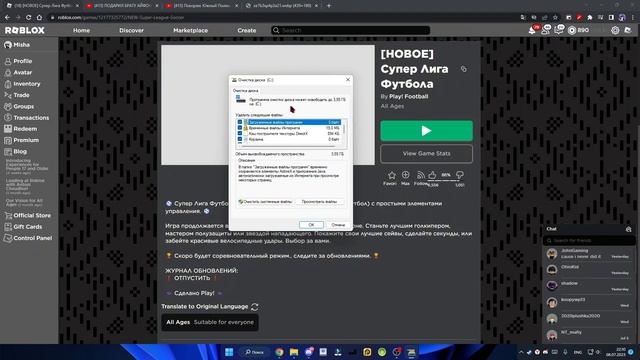Click the chat Search for friends field
The height and width of the screenshot is (360, 640).
(x=589, y=241)
